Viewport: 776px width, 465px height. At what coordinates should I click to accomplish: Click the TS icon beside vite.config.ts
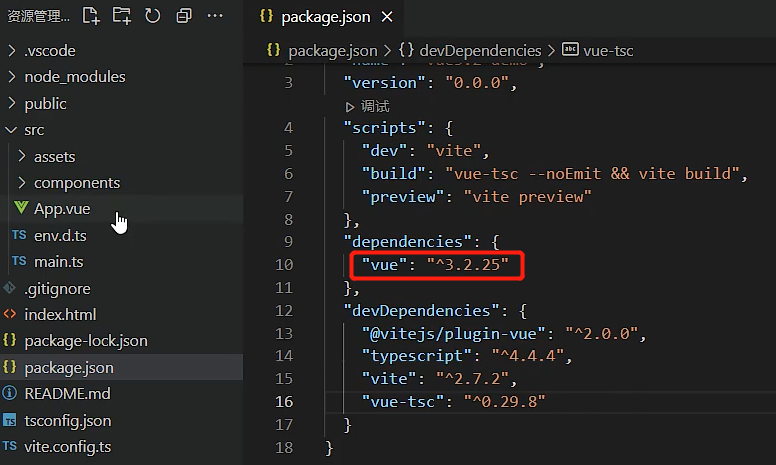coord(9,446)
